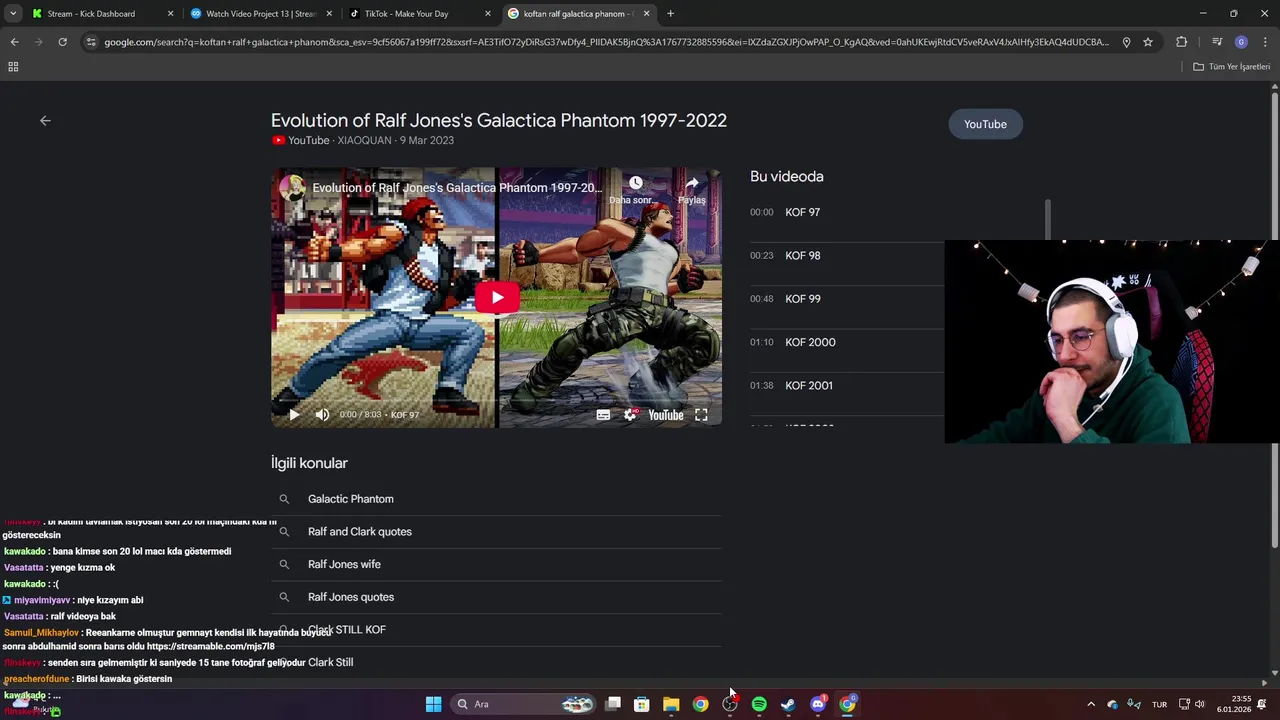Open the tab search dropdown
This screenshot has width=1280, height=720.
pos(13,14)
